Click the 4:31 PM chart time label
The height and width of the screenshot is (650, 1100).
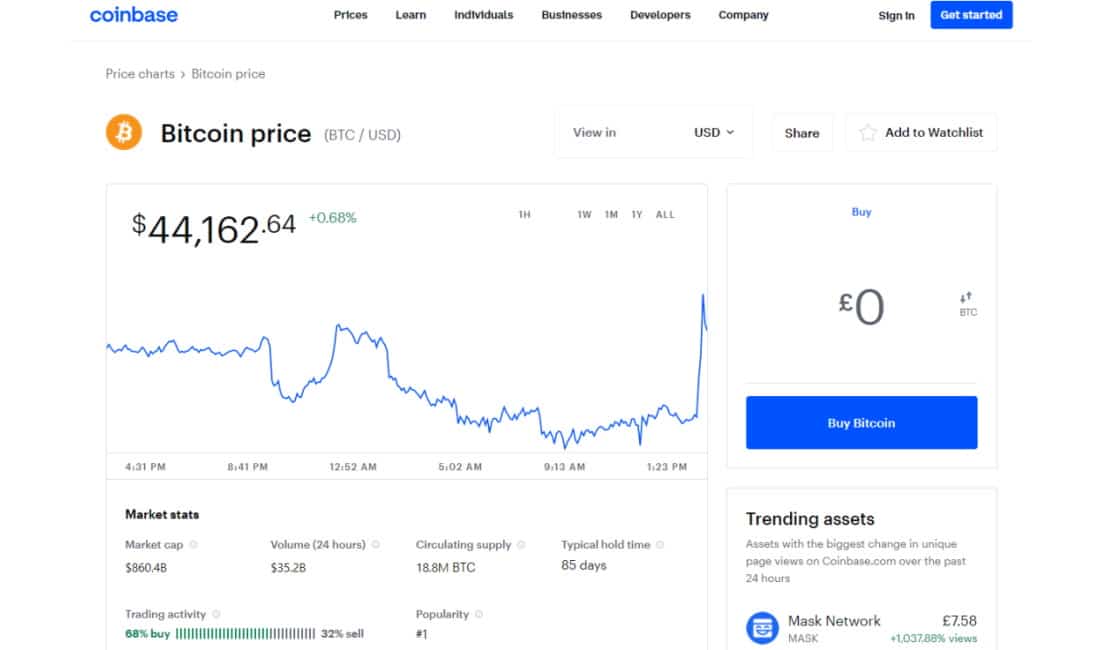[145, 467]
